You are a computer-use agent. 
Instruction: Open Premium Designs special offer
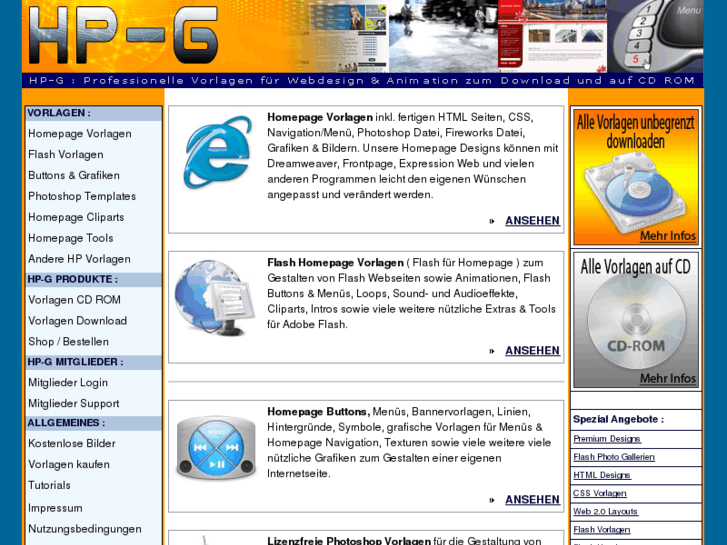pyautogui.click(x=607, y=439)
